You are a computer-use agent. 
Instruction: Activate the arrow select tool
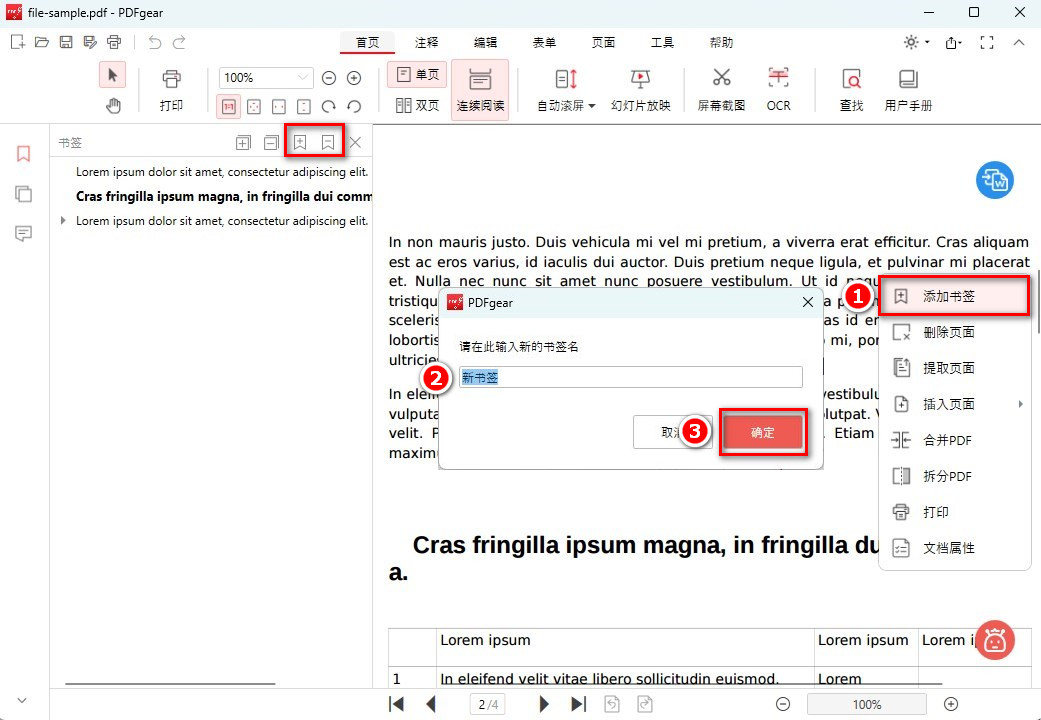tap(112, 75)
